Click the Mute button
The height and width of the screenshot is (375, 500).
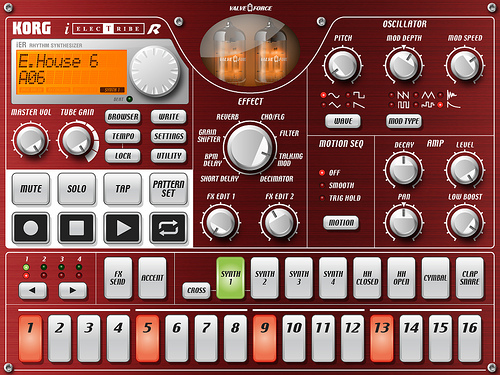coord(31,189)
